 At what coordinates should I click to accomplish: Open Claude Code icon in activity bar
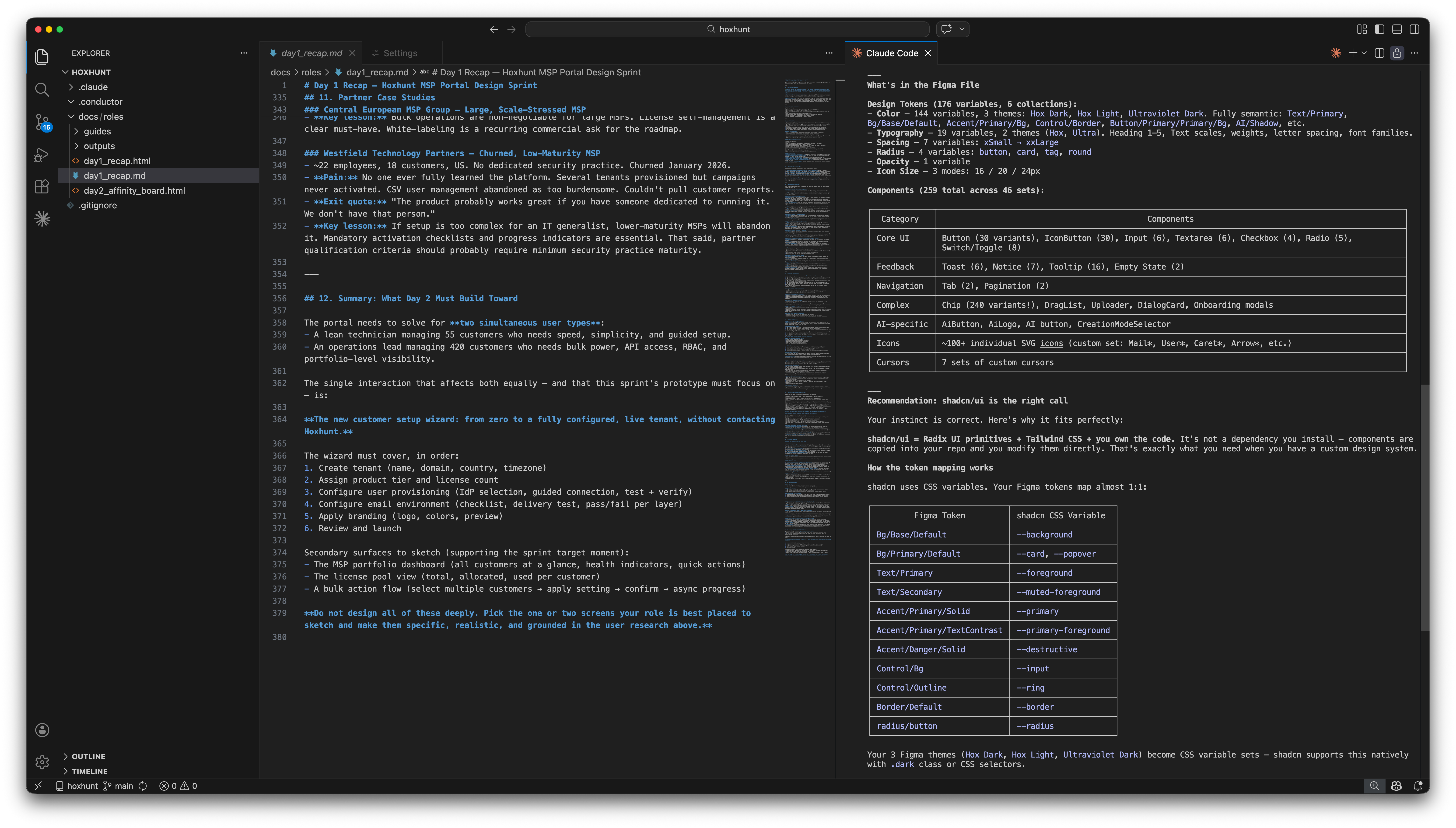42,219
